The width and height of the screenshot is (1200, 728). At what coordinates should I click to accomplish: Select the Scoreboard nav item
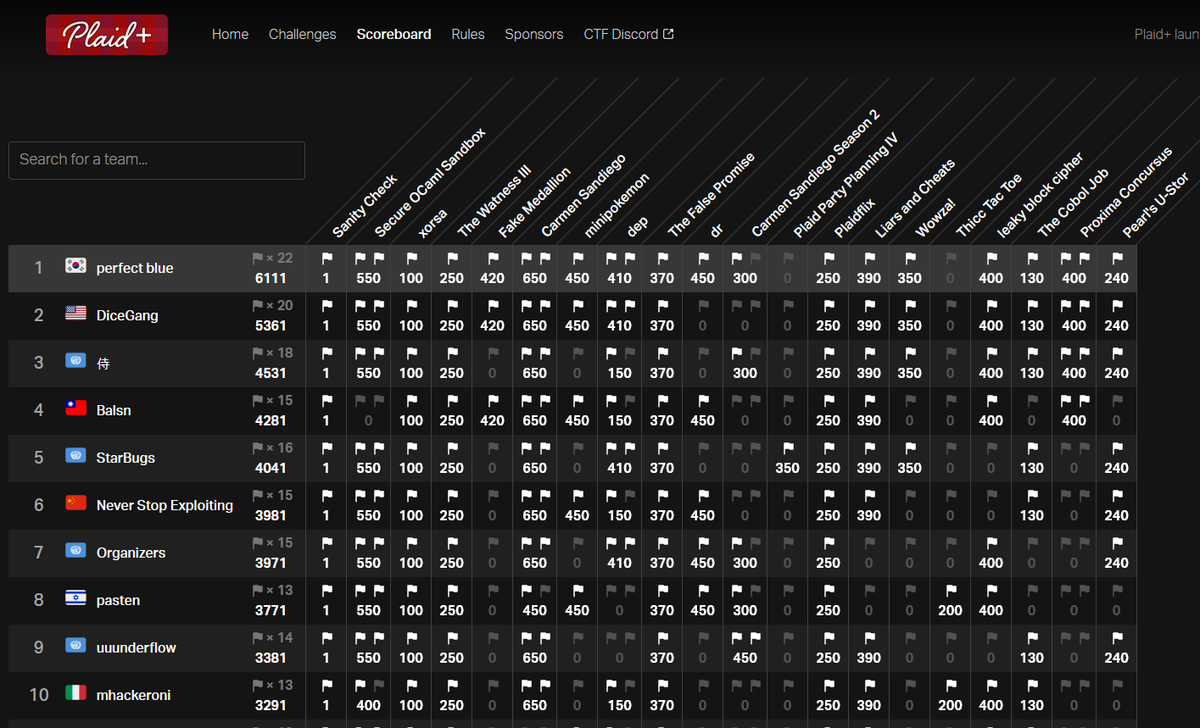[394, 34]
